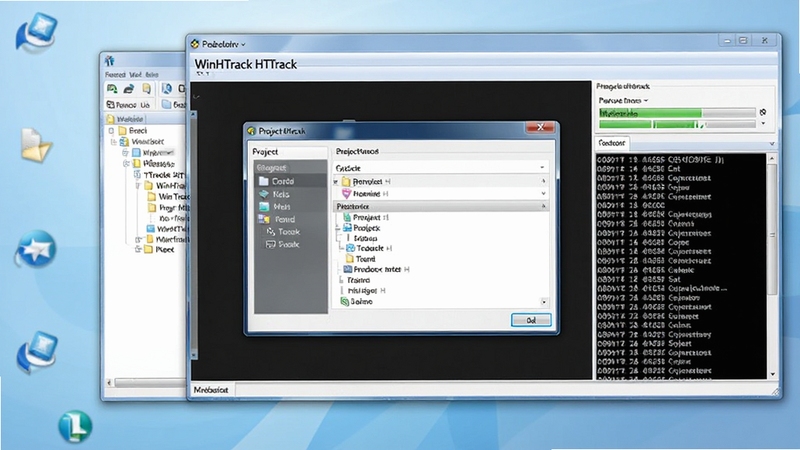Click the first log line in the black console
The image size is (800, 450).
point(661,160)
